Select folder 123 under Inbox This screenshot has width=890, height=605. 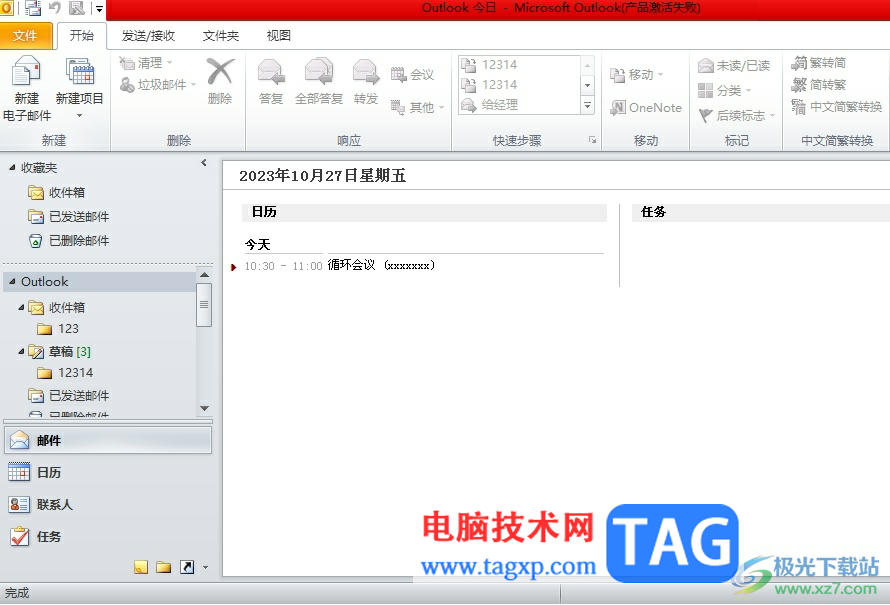pyautogui.click(x=58, y=329)
